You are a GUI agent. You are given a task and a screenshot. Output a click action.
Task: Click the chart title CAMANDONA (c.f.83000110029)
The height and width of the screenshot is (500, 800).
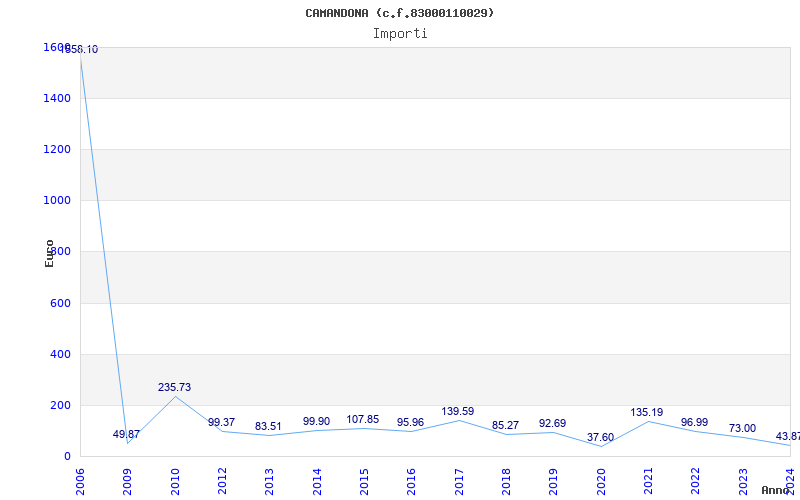[x=399, y=13]
